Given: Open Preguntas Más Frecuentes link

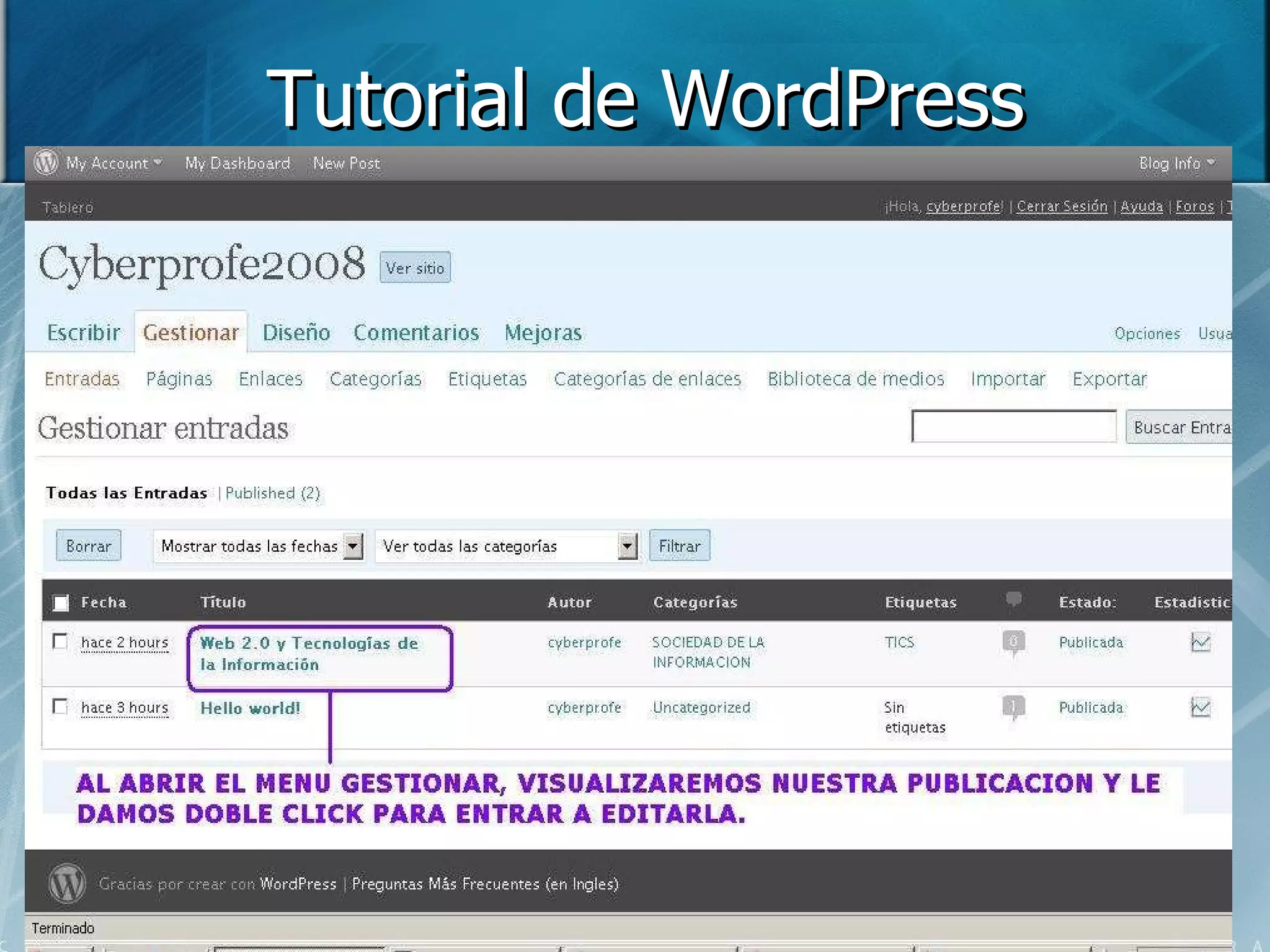Looking at the screenshot, I should [485, 884].
